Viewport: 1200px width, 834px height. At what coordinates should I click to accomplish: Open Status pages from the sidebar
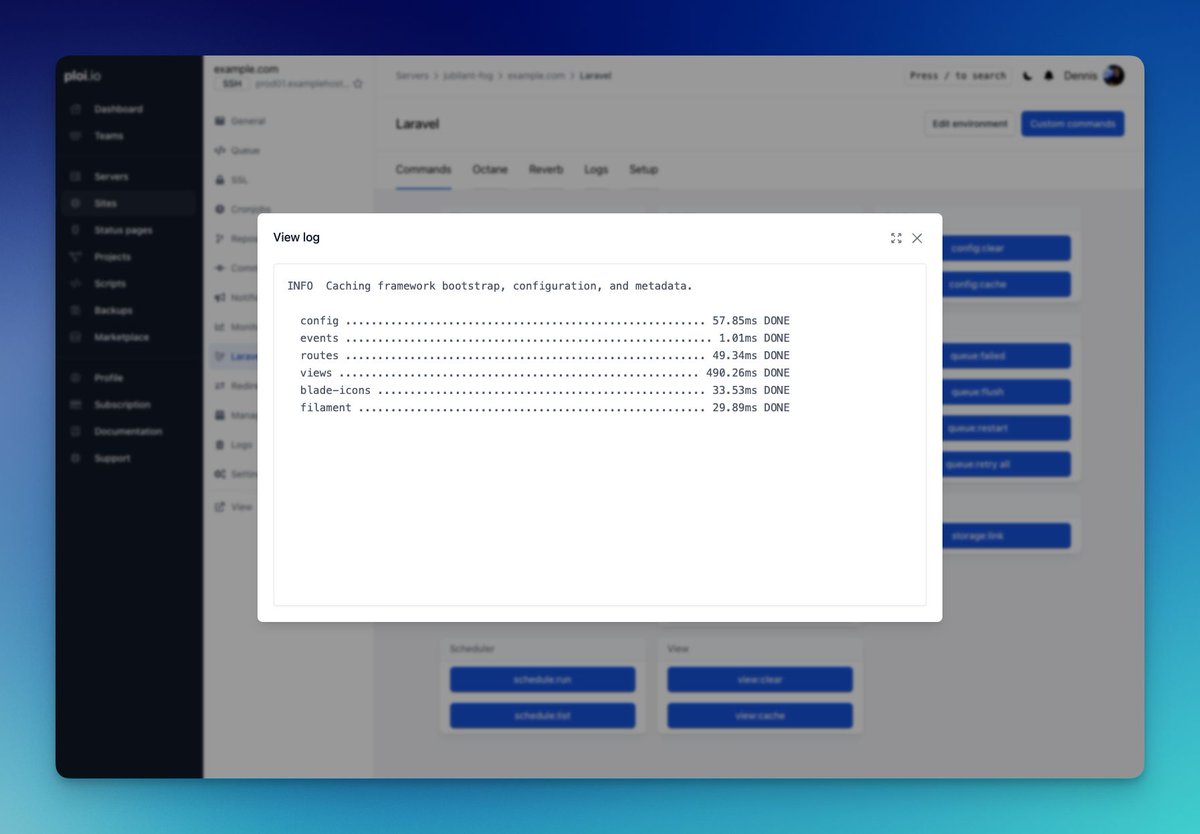(123, 230)
